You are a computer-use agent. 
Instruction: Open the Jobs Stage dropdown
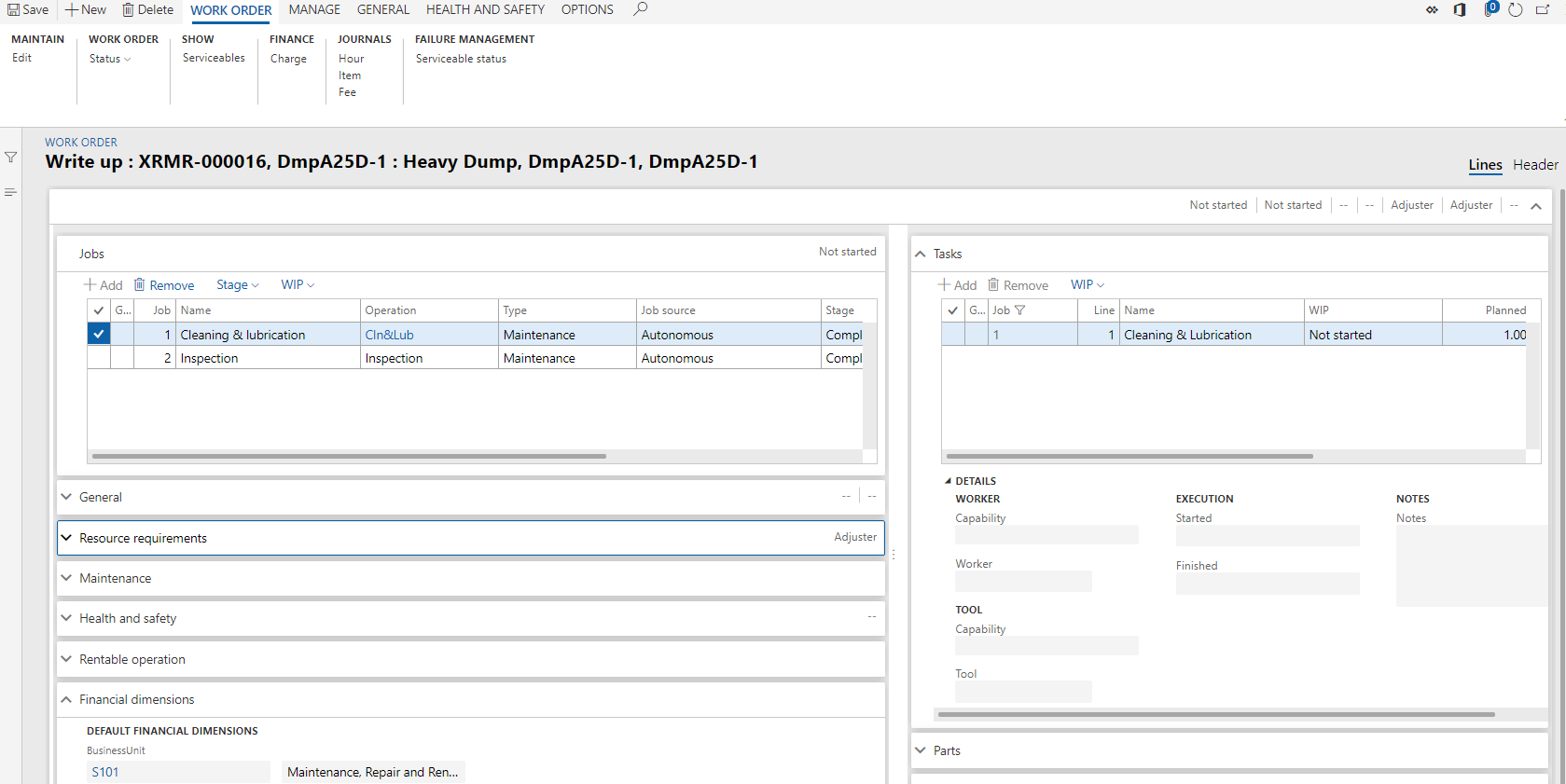click(238, 285)
